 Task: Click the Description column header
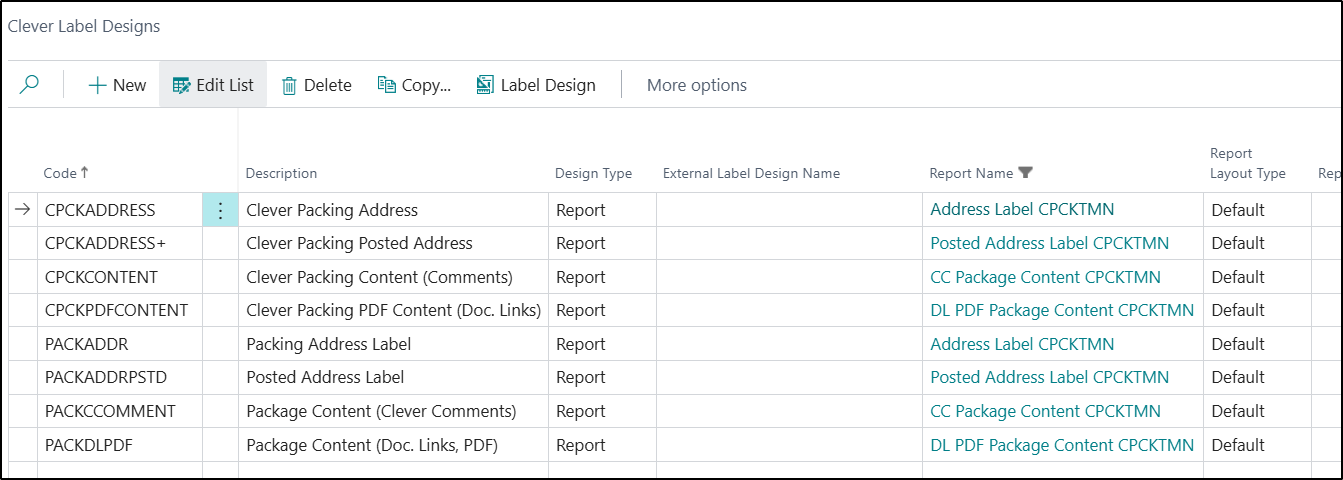click(x=281, y=173)
